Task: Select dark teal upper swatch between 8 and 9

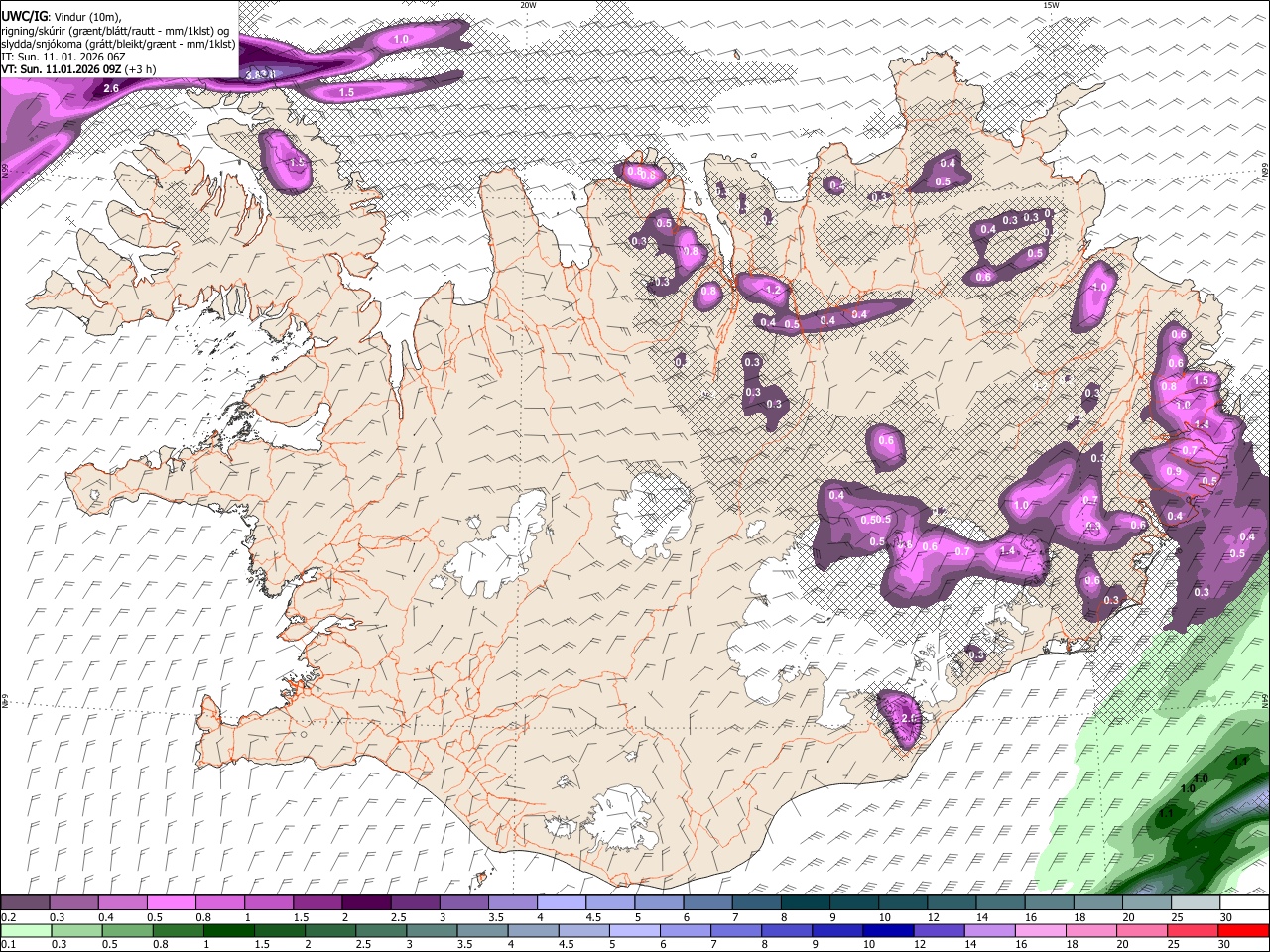Action: click(x=805, y=902)
